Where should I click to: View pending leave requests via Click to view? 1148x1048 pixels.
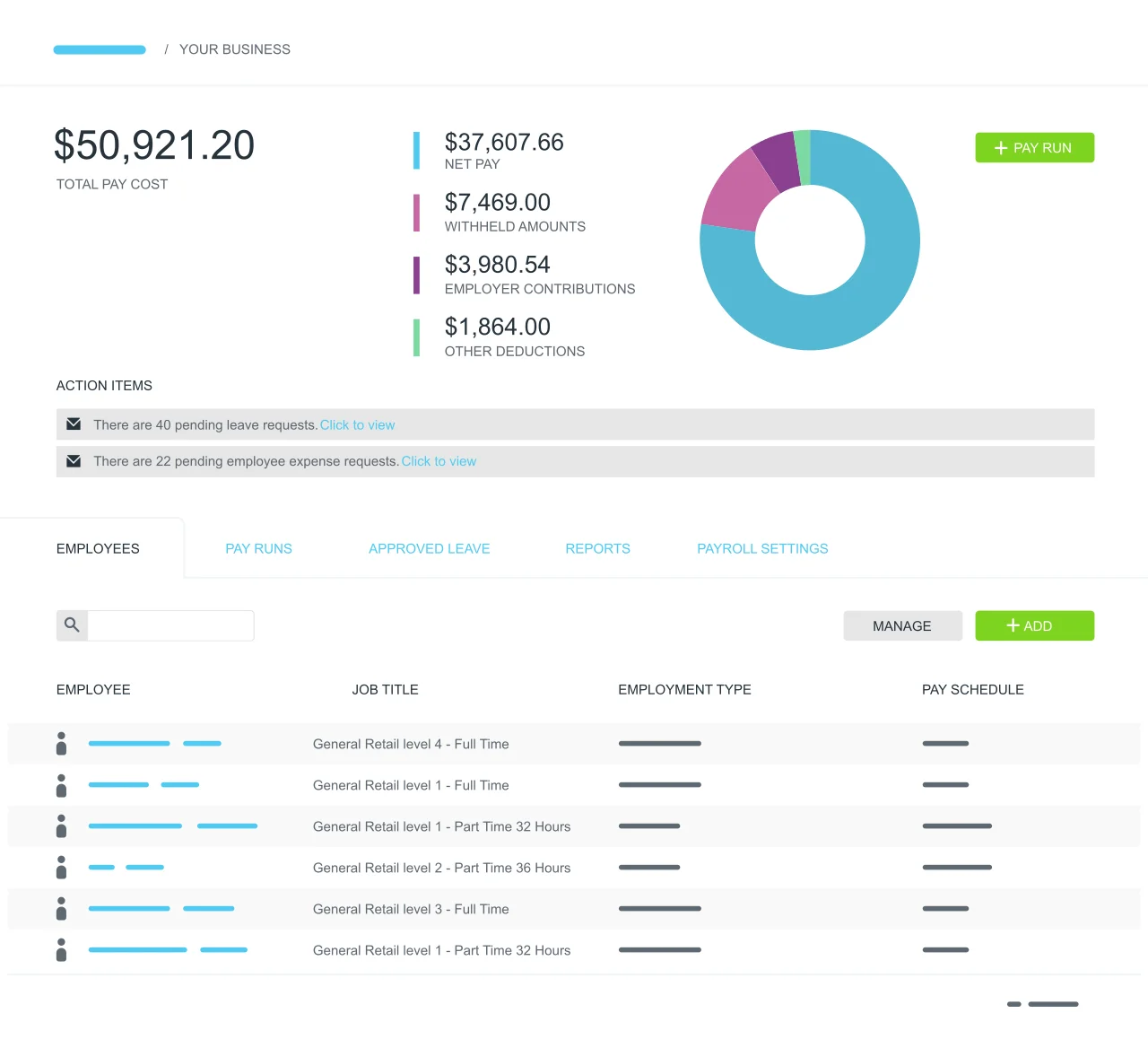click(357, 424)
